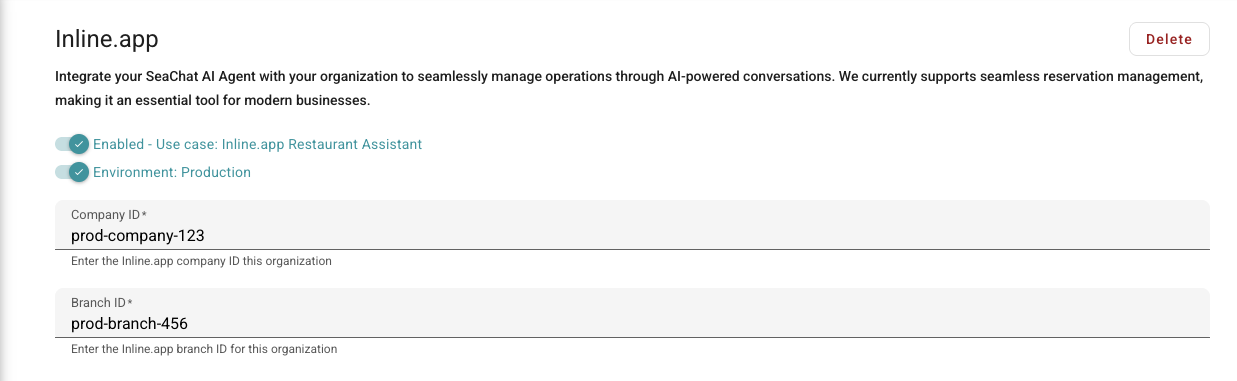Switch off the Production environment toggle

[73, 172]
